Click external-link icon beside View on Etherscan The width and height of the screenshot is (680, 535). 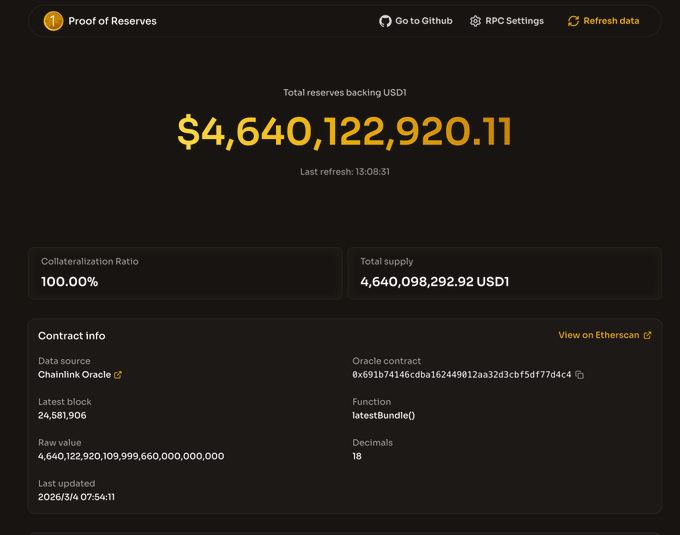pos(647,336)
